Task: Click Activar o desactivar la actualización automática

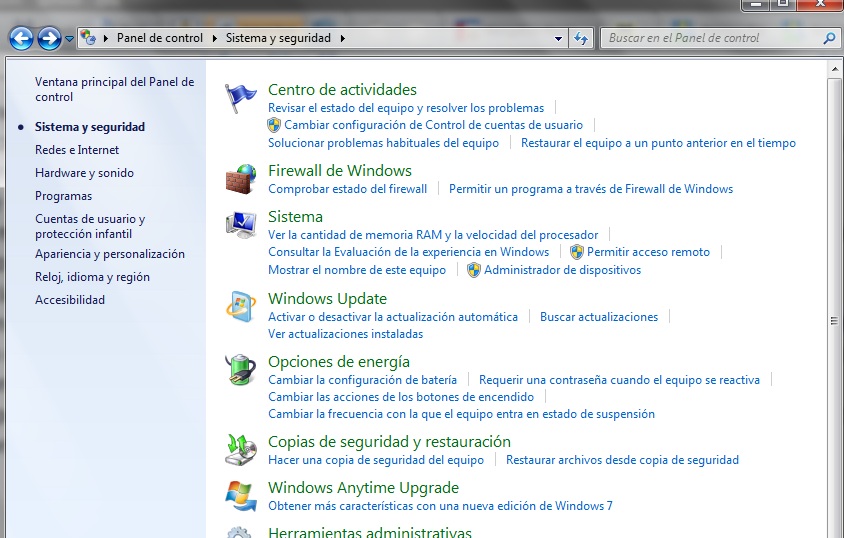Action: coord(393,317)
